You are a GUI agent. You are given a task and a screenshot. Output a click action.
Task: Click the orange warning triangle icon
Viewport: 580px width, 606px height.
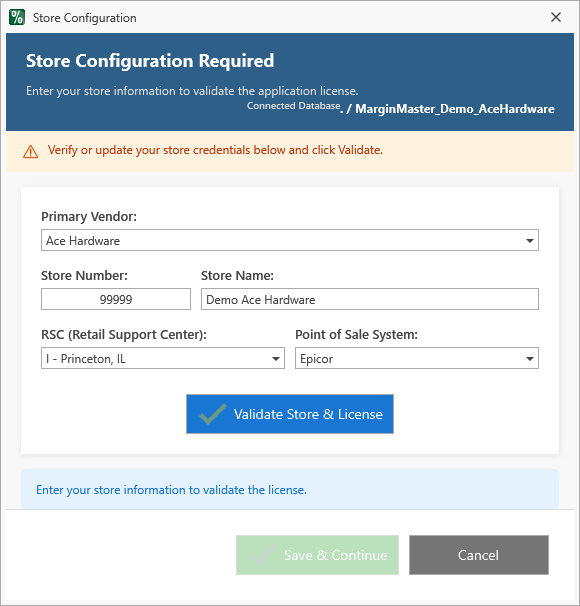31,152
